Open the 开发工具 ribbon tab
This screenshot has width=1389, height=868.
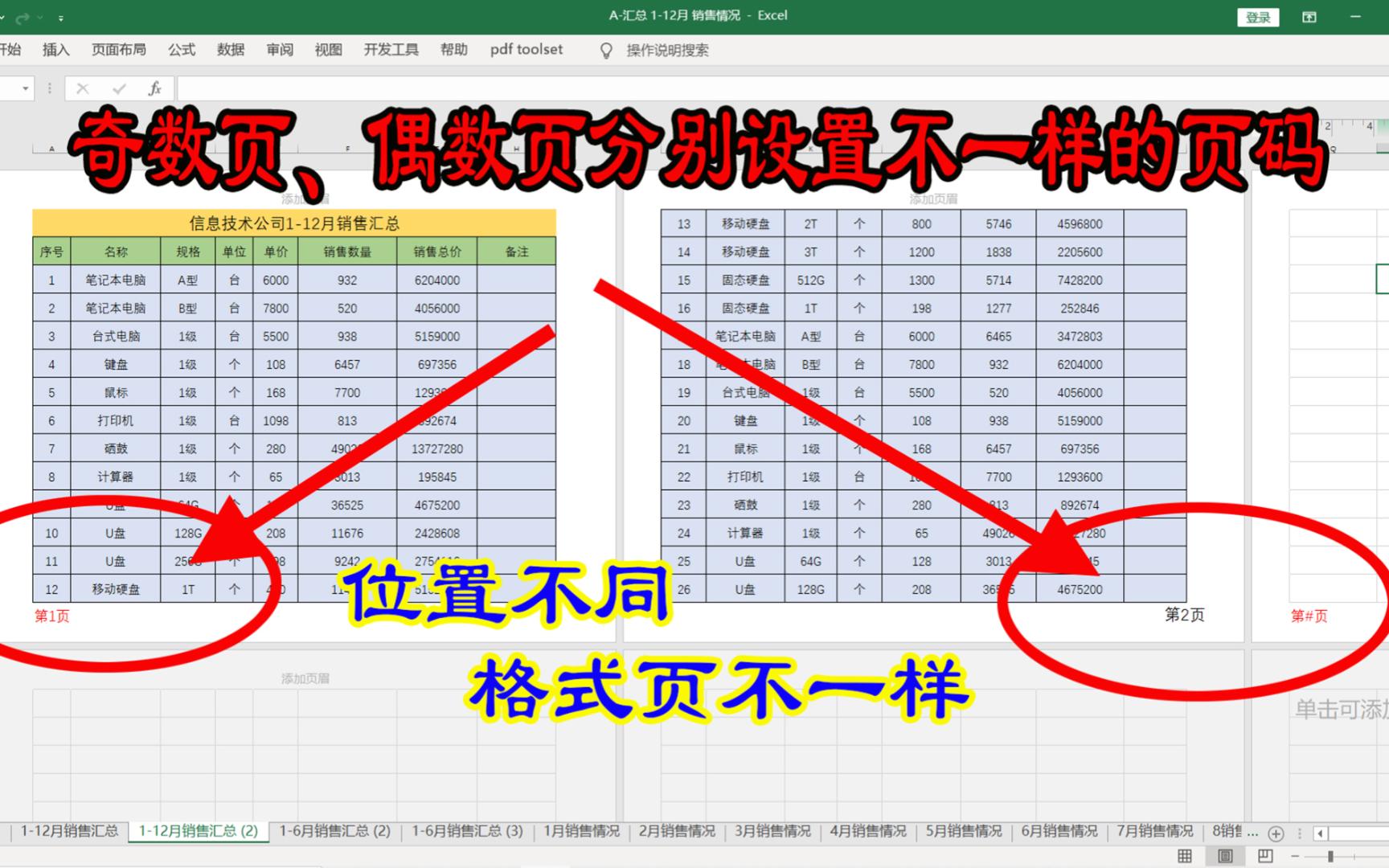[x=391, y=50]
